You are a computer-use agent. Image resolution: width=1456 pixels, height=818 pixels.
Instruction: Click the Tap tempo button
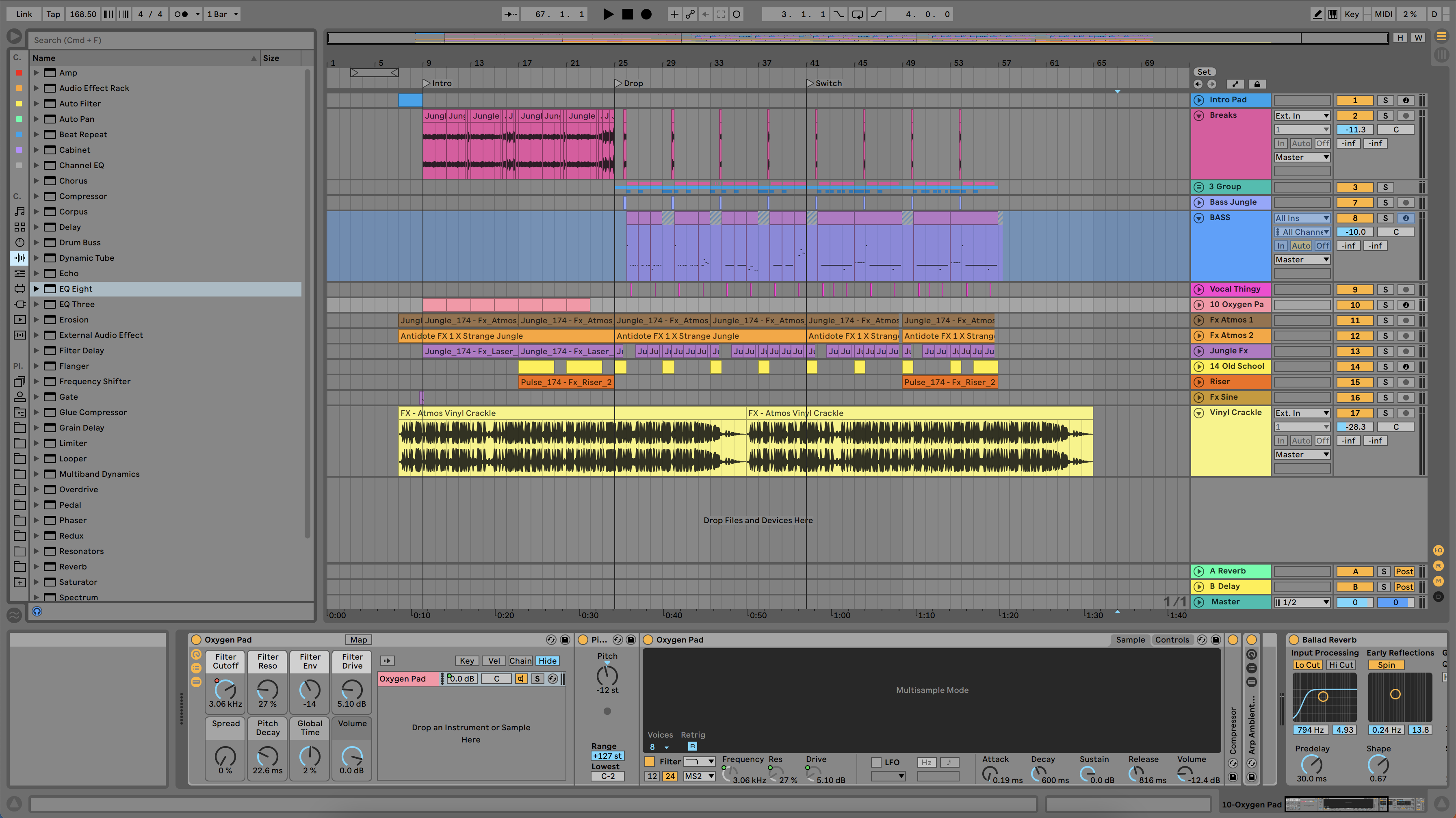52,14
